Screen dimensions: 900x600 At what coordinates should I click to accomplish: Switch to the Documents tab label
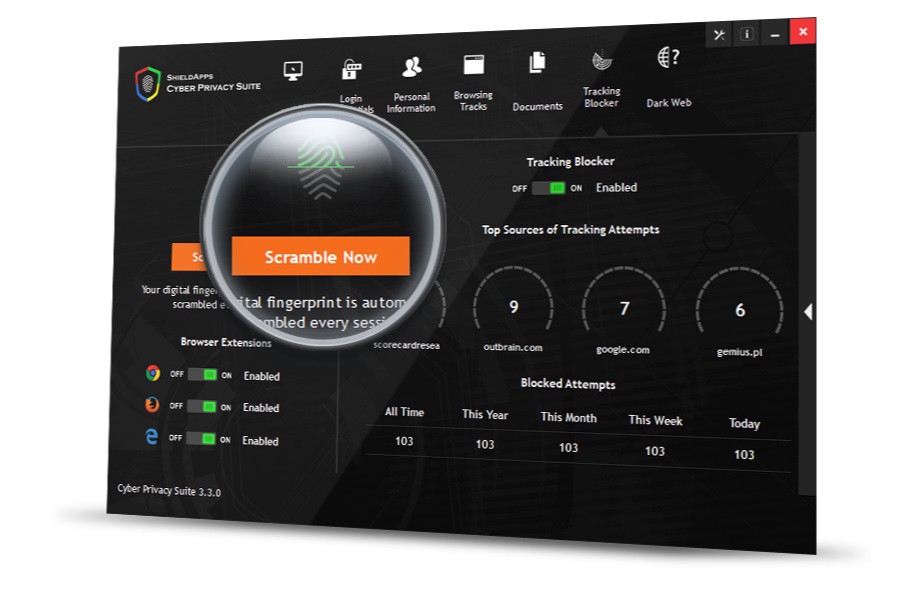[537, 106]
